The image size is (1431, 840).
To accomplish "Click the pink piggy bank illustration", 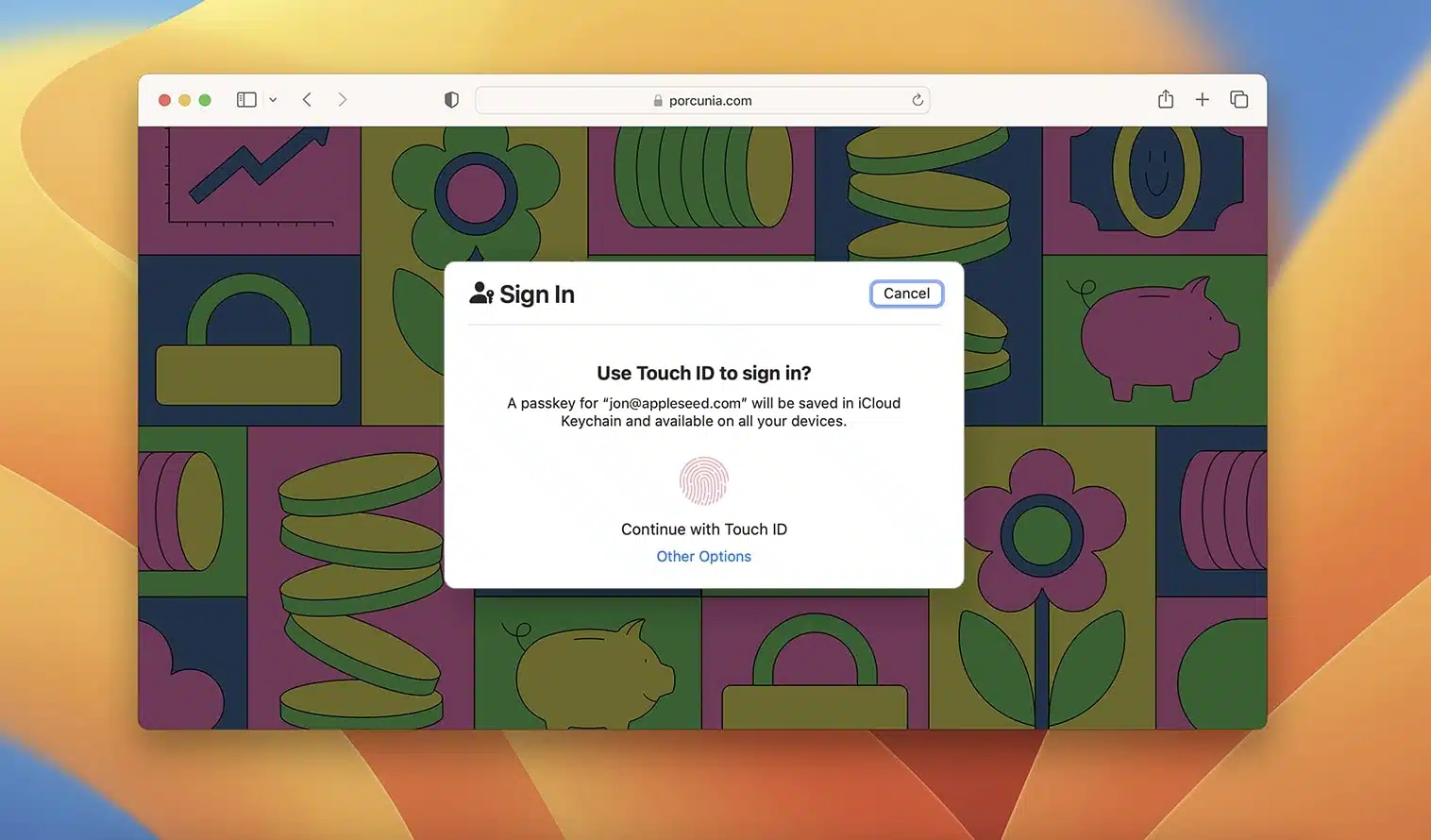I will [x=1156, y=338].
